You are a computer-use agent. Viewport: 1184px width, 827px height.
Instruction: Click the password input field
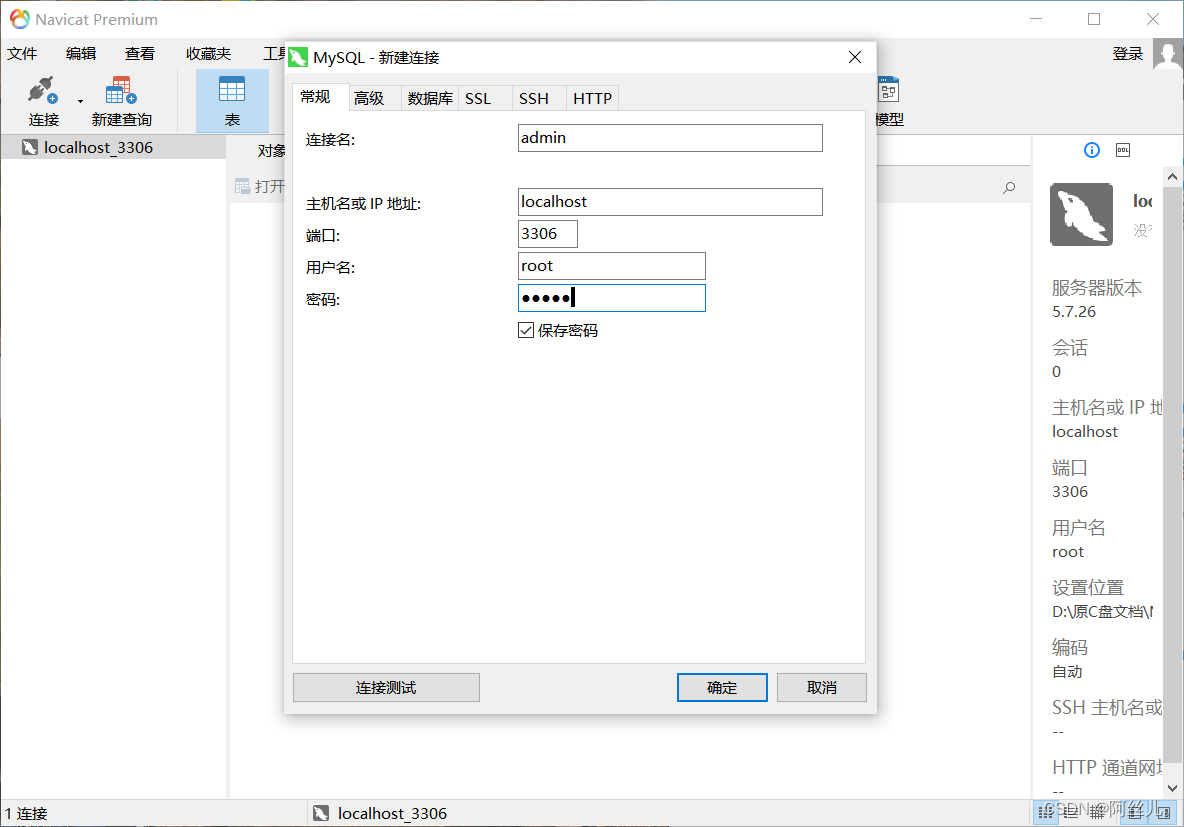612,298
